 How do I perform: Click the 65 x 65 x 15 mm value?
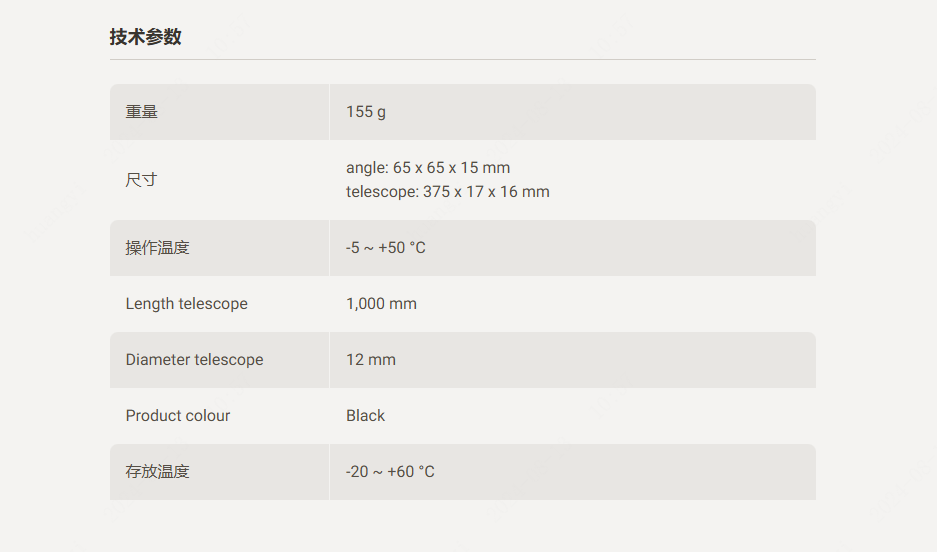pos(451,168)
